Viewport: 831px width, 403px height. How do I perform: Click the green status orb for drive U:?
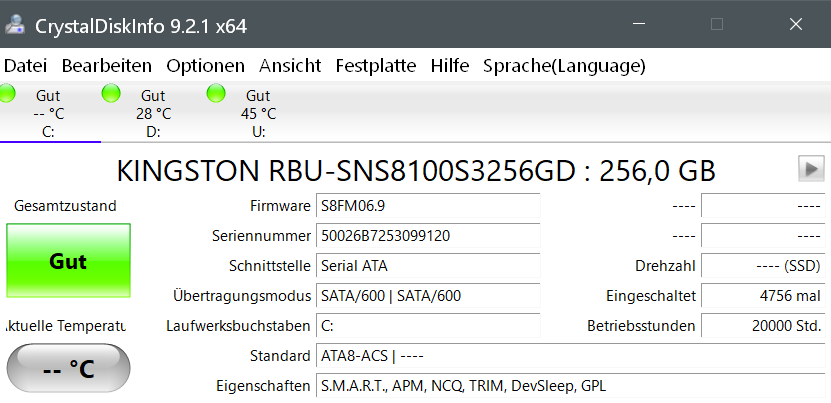pos(216,94)
